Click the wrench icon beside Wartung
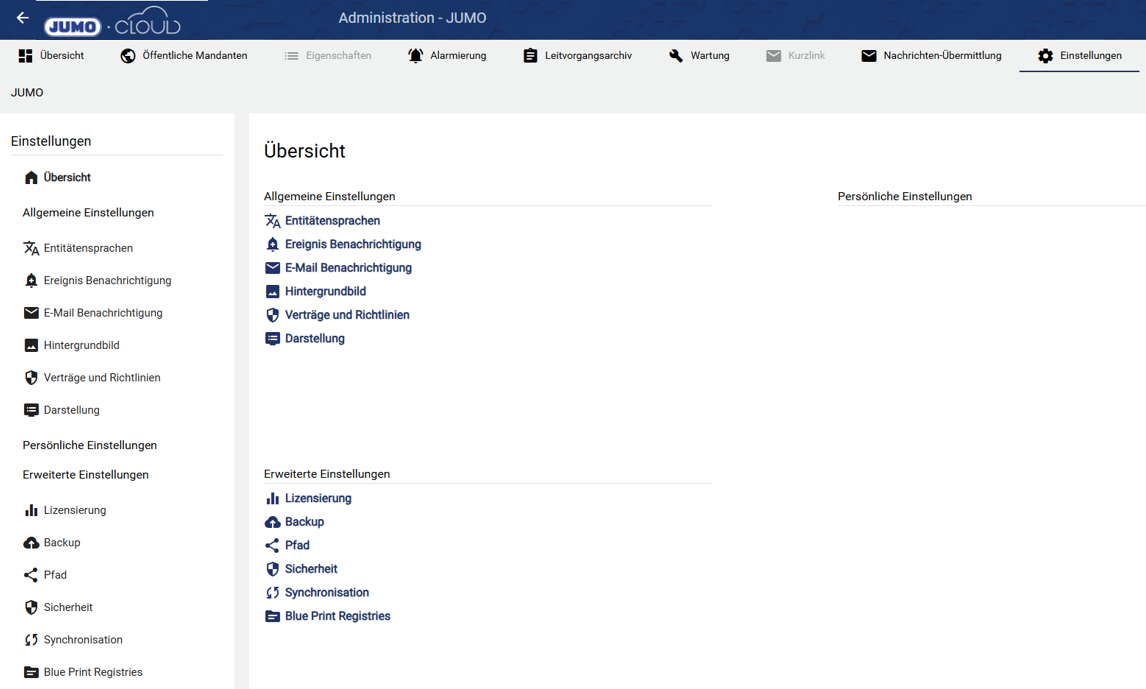This screenshot has height=689, width=1146. [676, 56]
